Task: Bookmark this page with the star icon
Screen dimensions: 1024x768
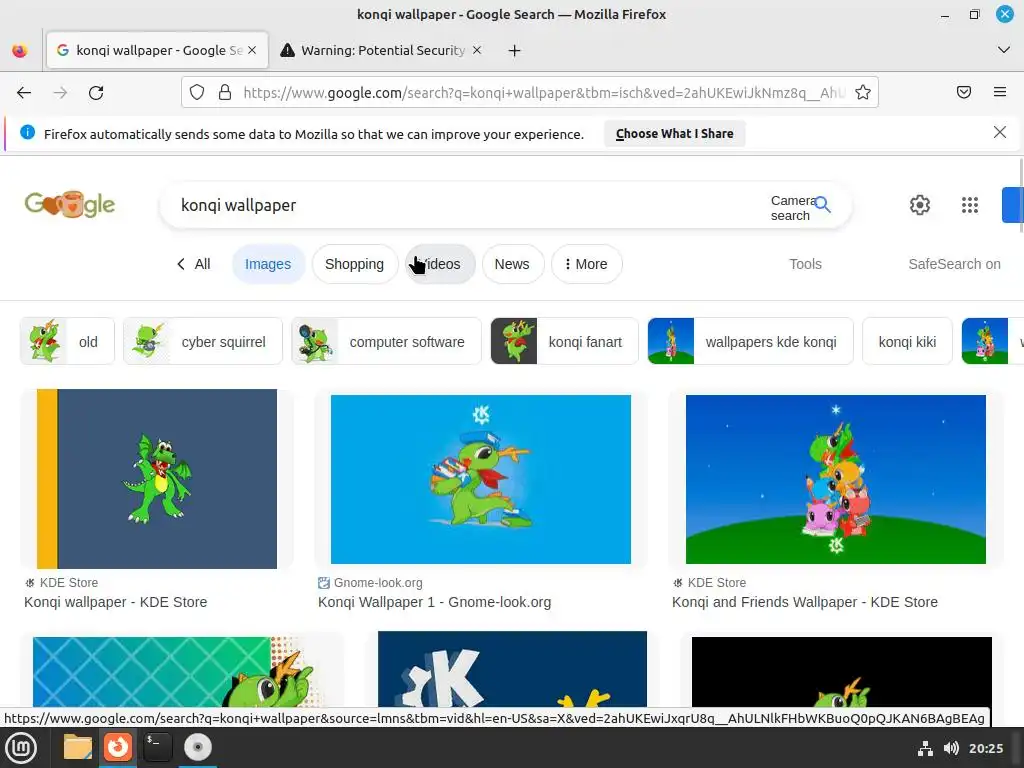Action: click(x=863, y=93)
